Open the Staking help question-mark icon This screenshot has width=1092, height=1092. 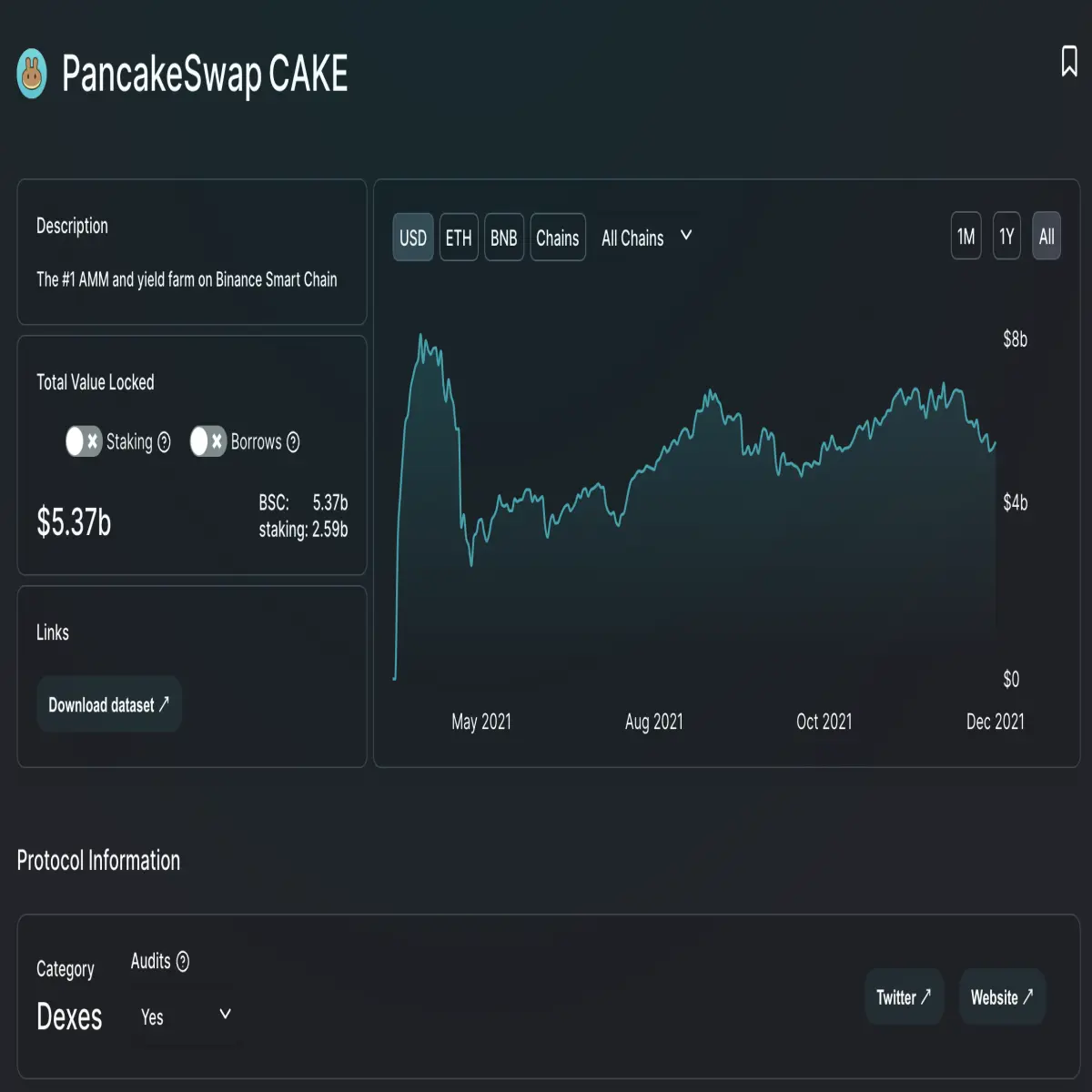tap(164, 442)
